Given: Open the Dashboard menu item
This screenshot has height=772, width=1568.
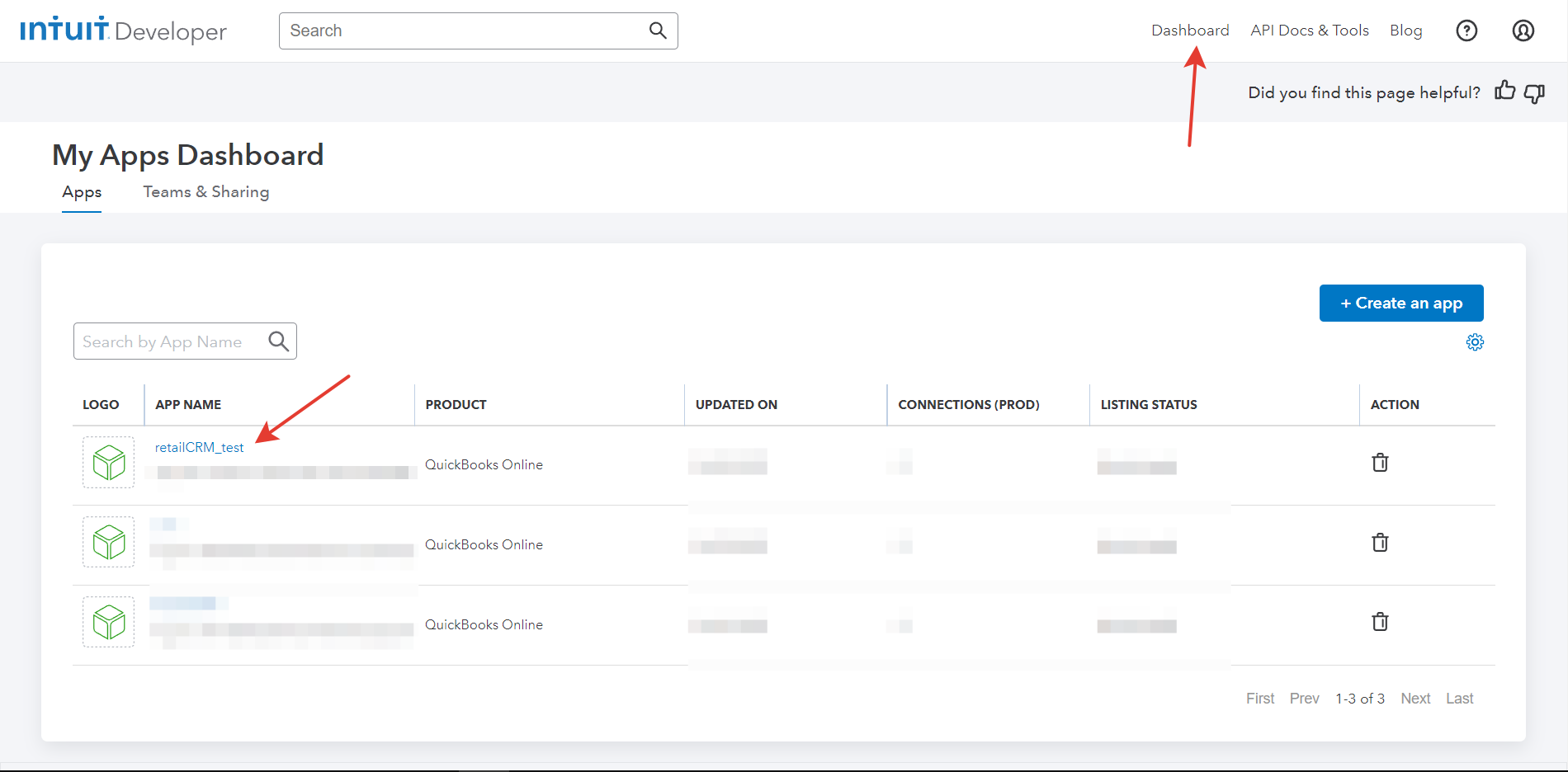Looking at the screenshot, I should click(1190, 31).
